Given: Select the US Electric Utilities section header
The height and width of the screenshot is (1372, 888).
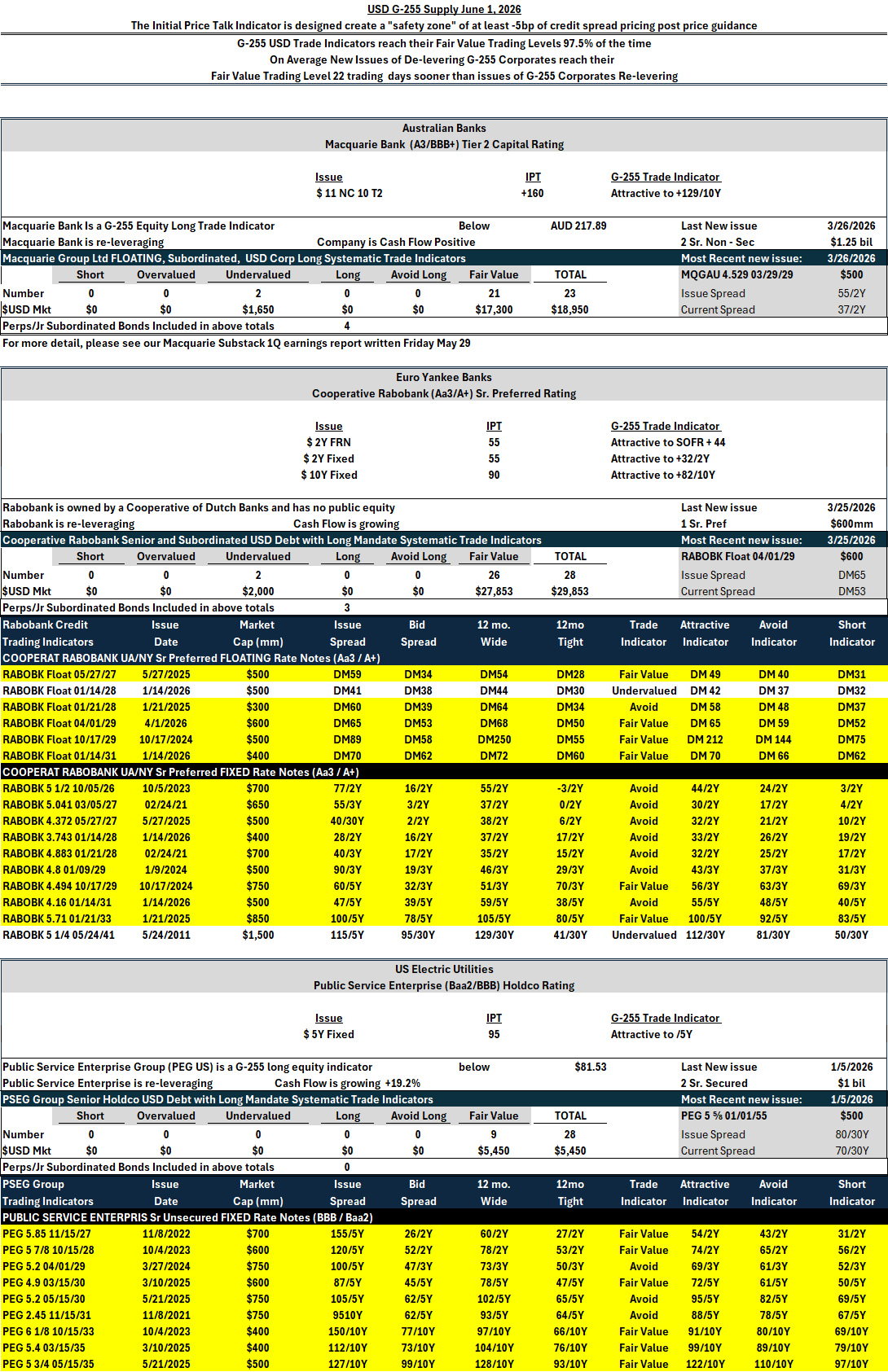Looking at the screenshot, I should point(444,969).
